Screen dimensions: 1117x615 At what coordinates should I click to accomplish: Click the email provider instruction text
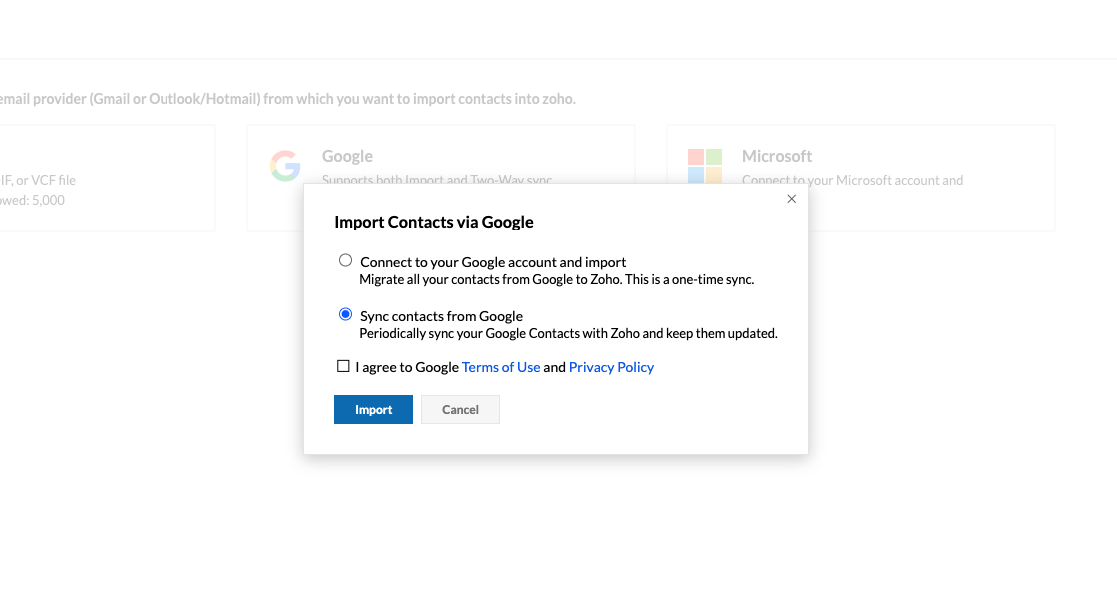[x=288, y=99]
